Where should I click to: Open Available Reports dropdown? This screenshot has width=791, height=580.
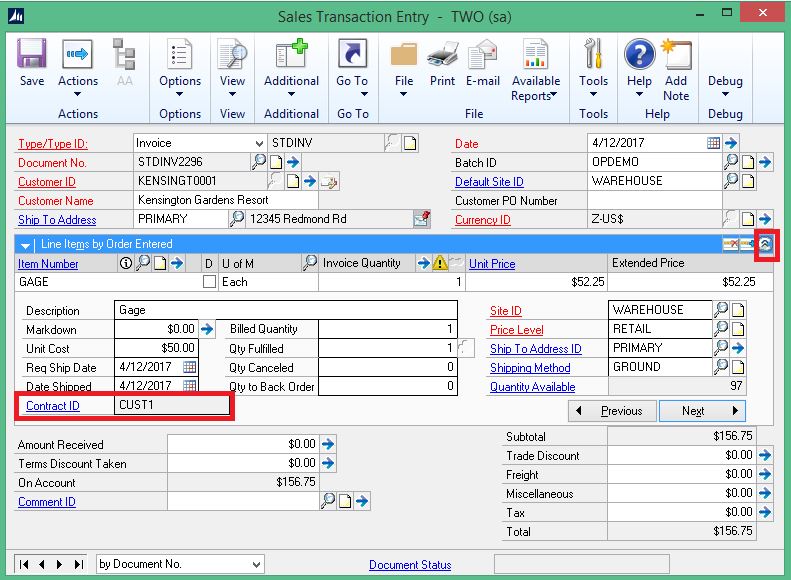coord(536,71)
